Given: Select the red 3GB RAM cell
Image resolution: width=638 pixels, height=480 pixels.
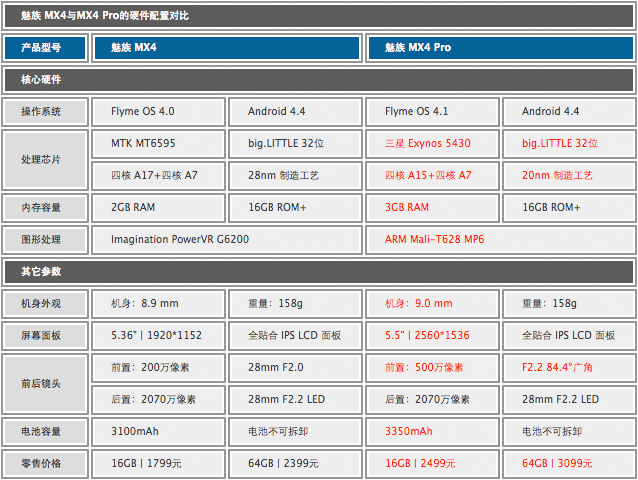Looking at the screenshot, I should coord(432,207).
